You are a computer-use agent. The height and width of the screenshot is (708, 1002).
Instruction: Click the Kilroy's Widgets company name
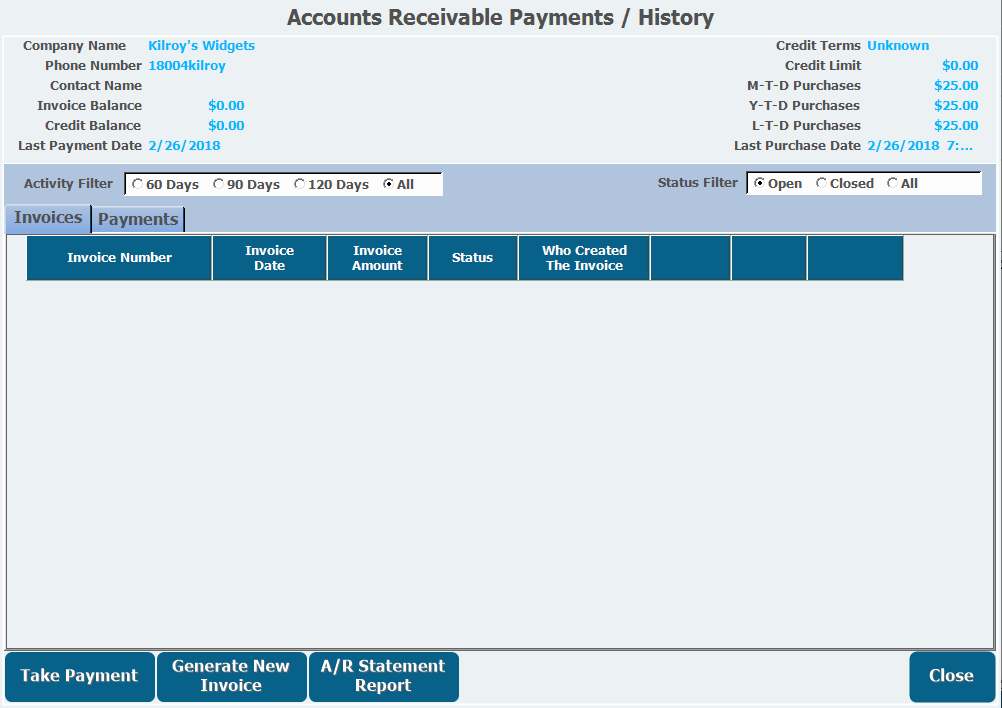[x=201, y=46]
